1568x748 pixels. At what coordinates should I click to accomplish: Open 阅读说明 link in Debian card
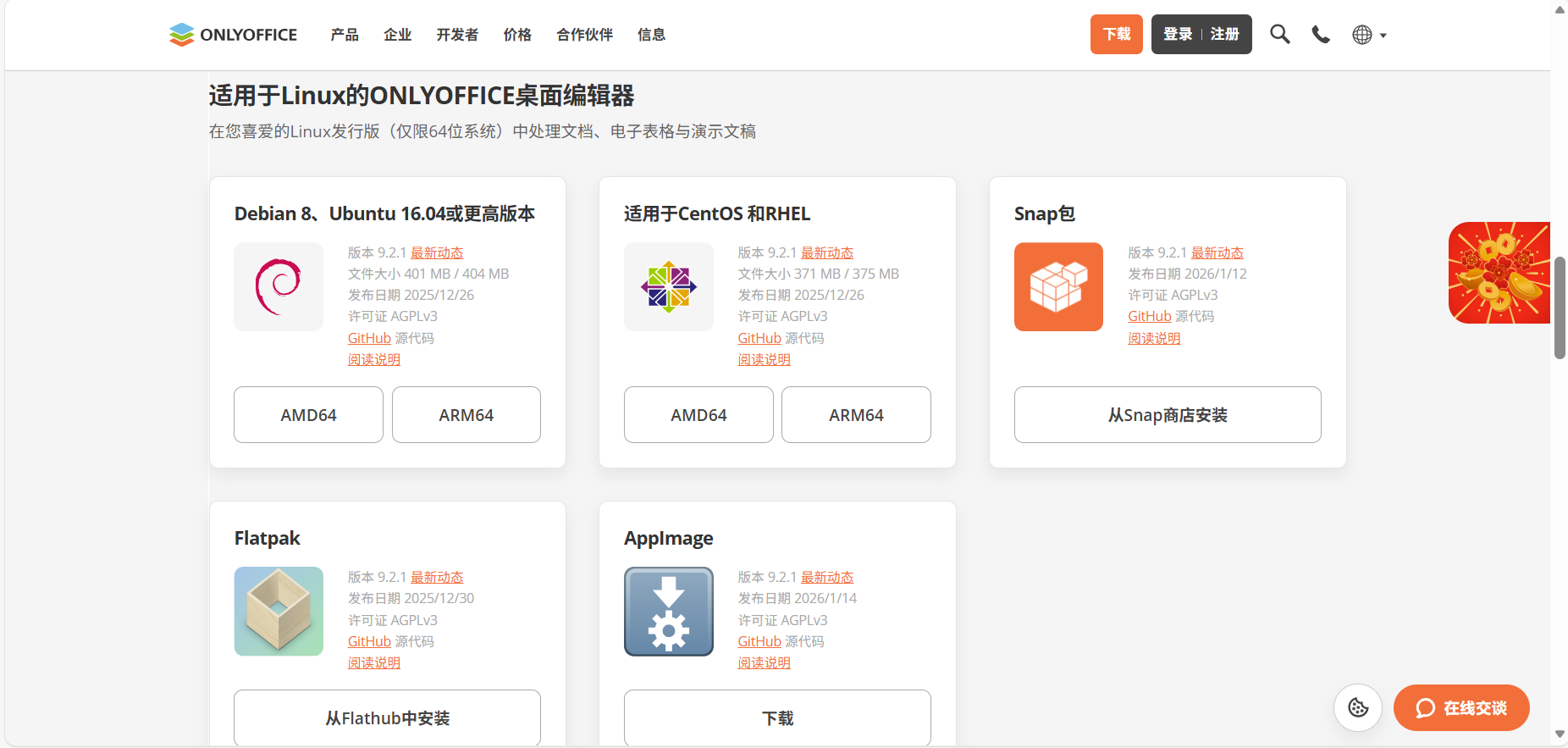click(374, 359)
